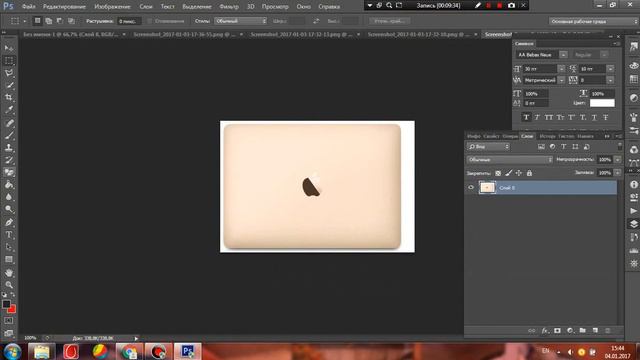Image resolution: width=640 pixels, height=360 pixels.
Task: Toggle Faux Italic in Character panel
Action: coord(537,118)
